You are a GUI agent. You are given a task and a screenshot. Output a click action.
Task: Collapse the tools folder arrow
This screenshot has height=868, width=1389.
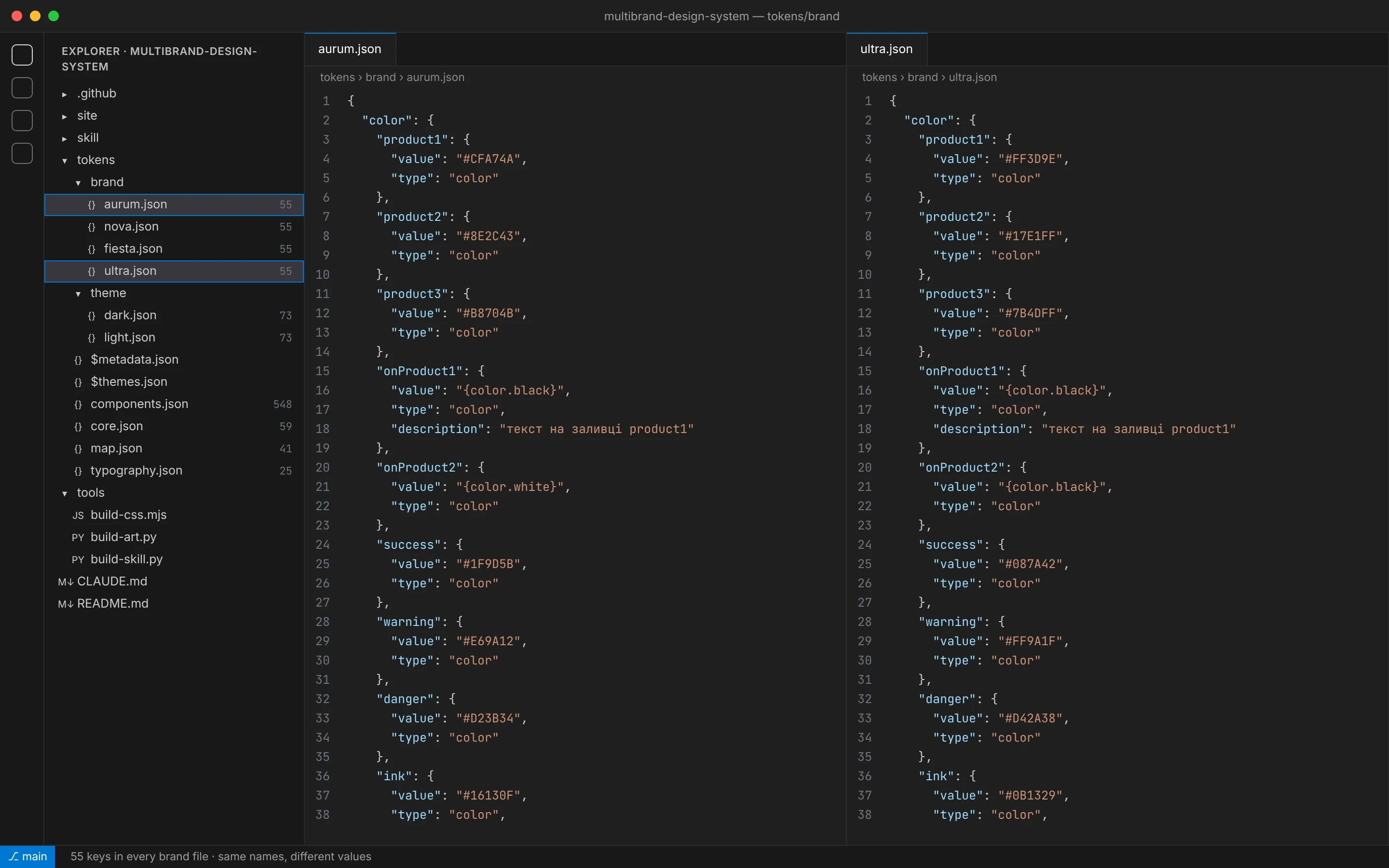pos(64,493)
